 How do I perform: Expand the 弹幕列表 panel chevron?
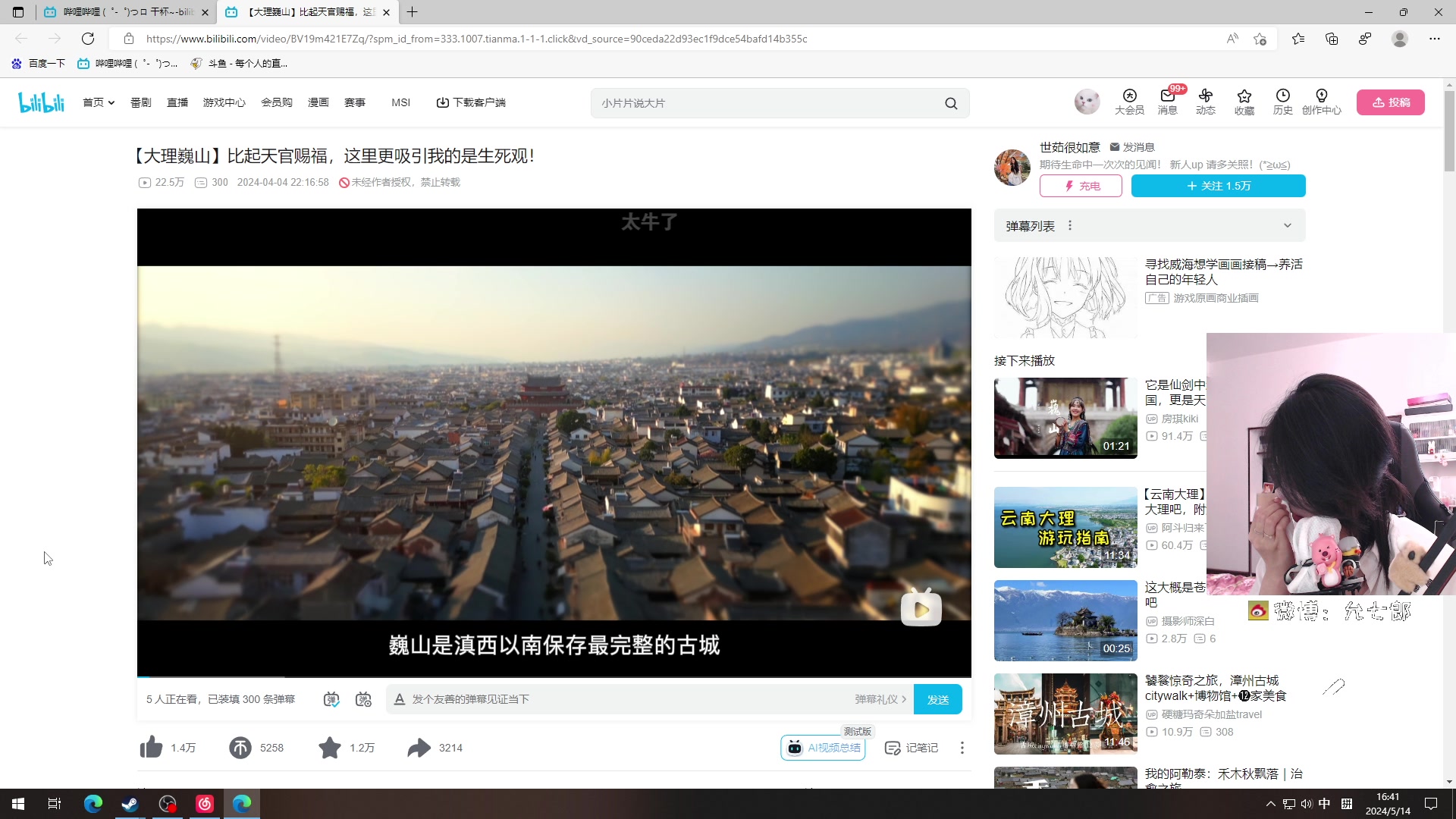click(x=1288, y=225)
